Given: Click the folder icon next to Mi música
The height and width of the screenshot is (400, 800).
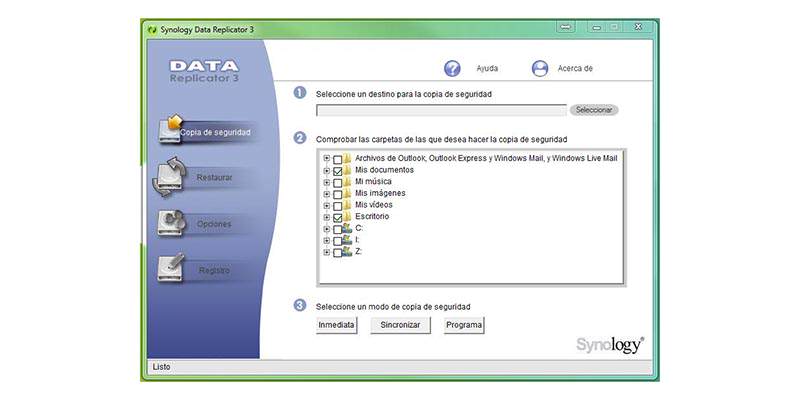Looking at the screenshot, I should pos(347,182).
